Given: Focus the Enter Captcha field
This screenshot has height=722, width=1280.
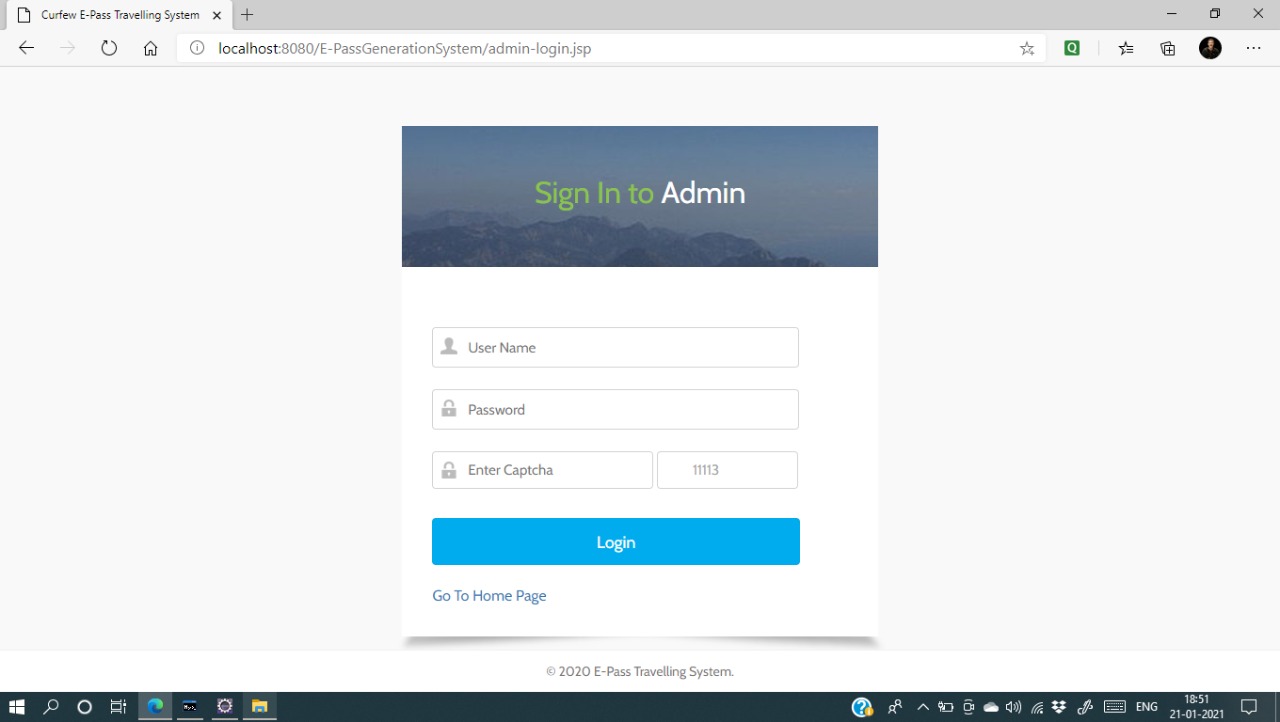Looking at the screenshot, I should pyautogui.click(x=542, y=470).
